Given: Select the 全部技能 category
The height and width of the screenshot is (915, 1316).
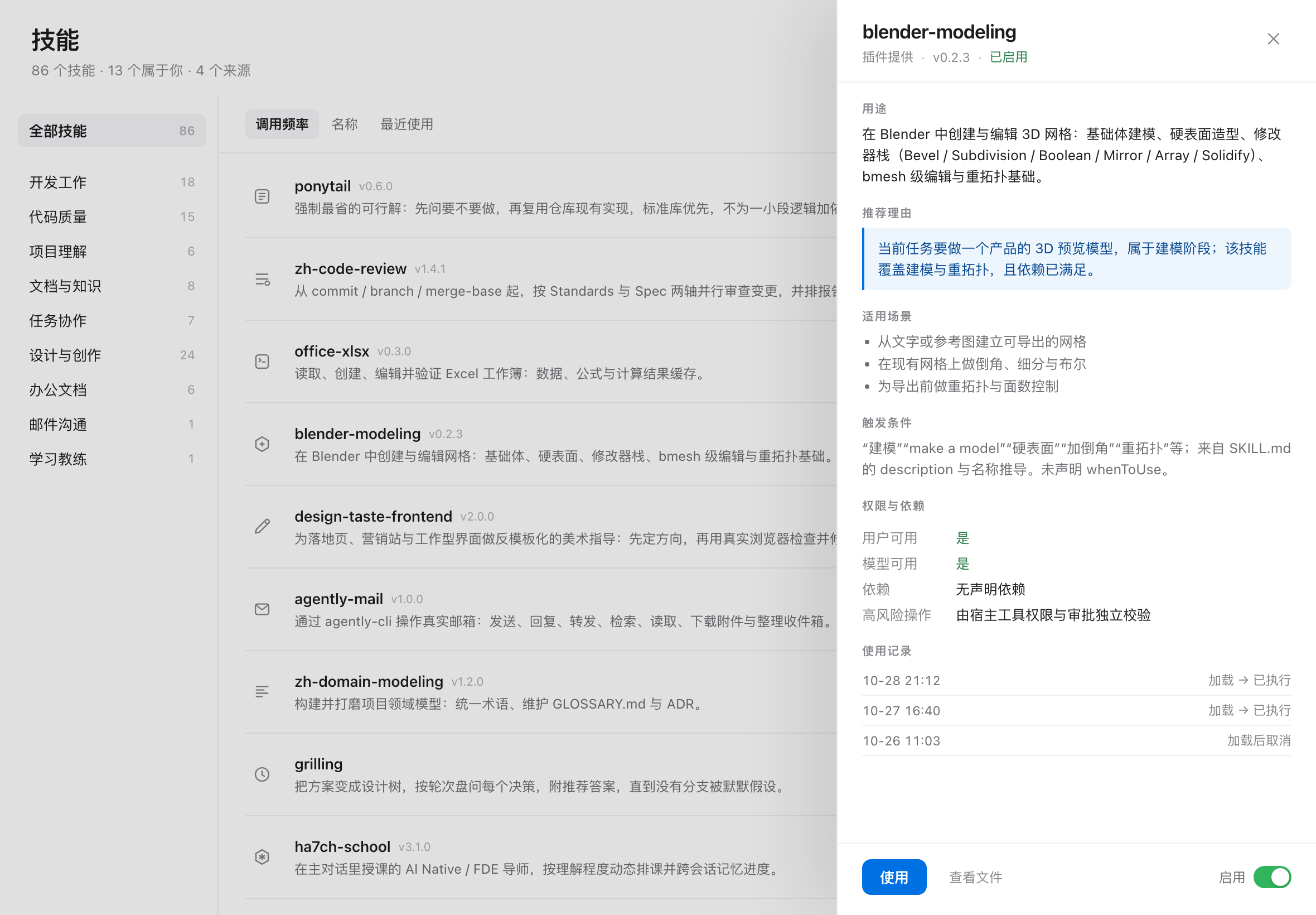Looking at the screenshot, I should [112, 131].
